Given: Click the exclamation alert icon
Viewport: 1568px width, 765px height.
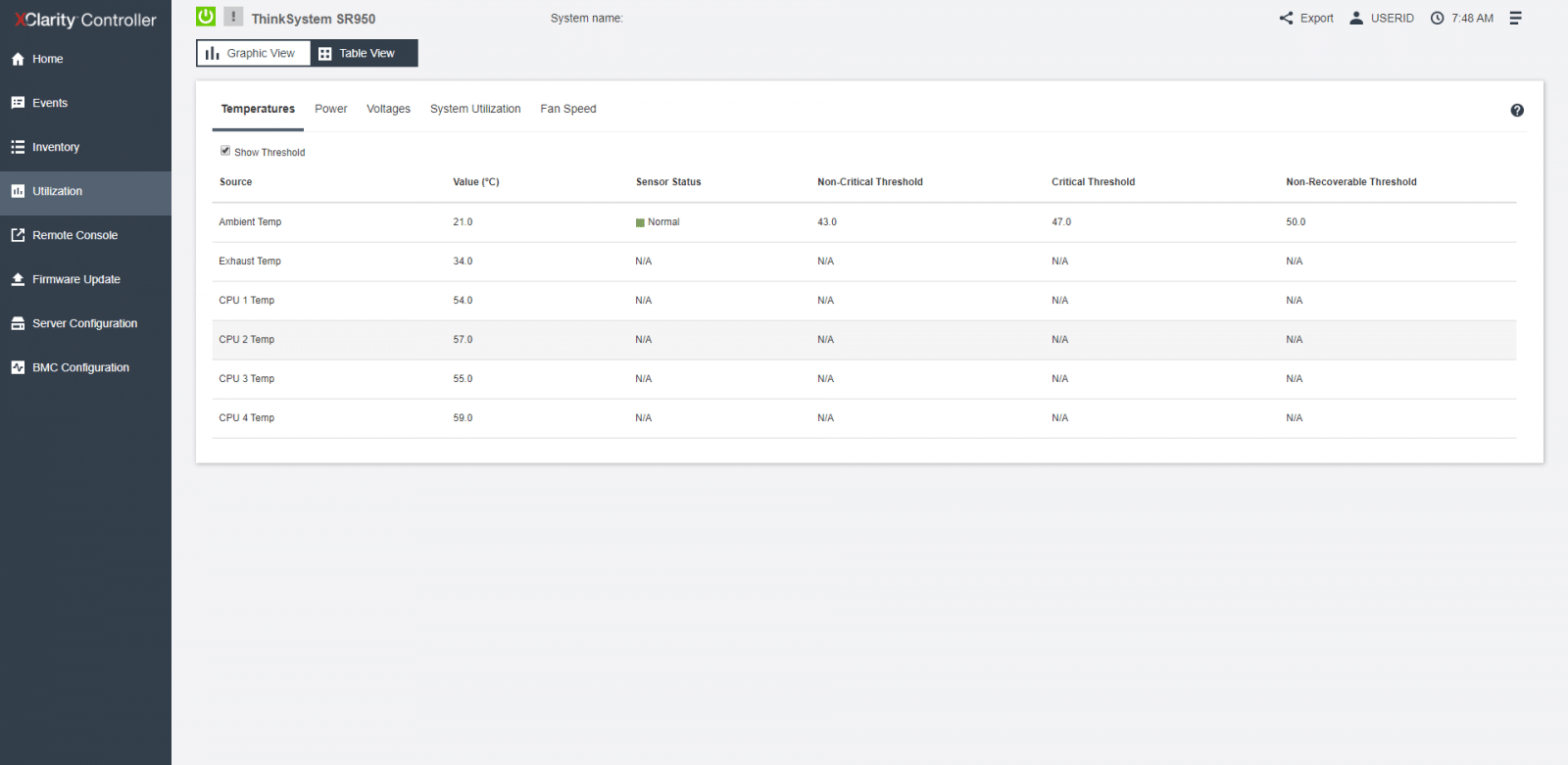Looking at the screenshot, I should click(233, 17).
